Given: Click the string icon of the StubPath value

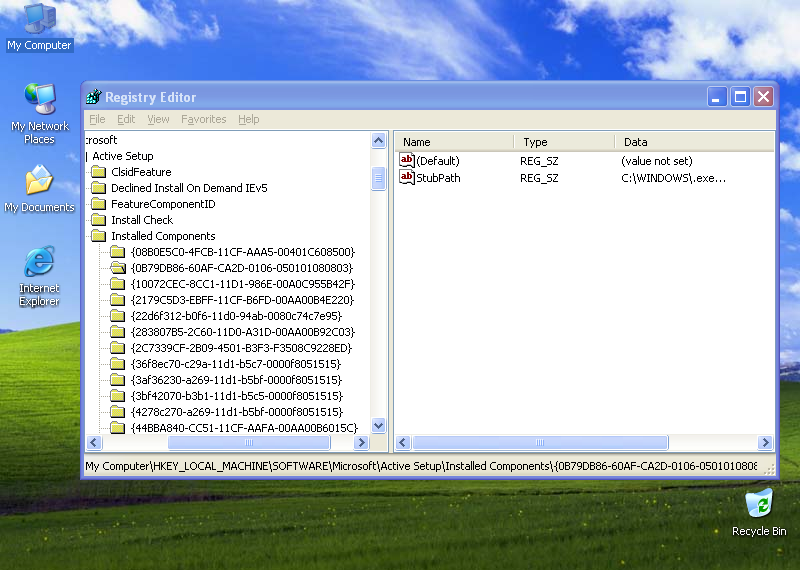Looking at the screenshot, I should pyautogui.click(x=407, y=178).
